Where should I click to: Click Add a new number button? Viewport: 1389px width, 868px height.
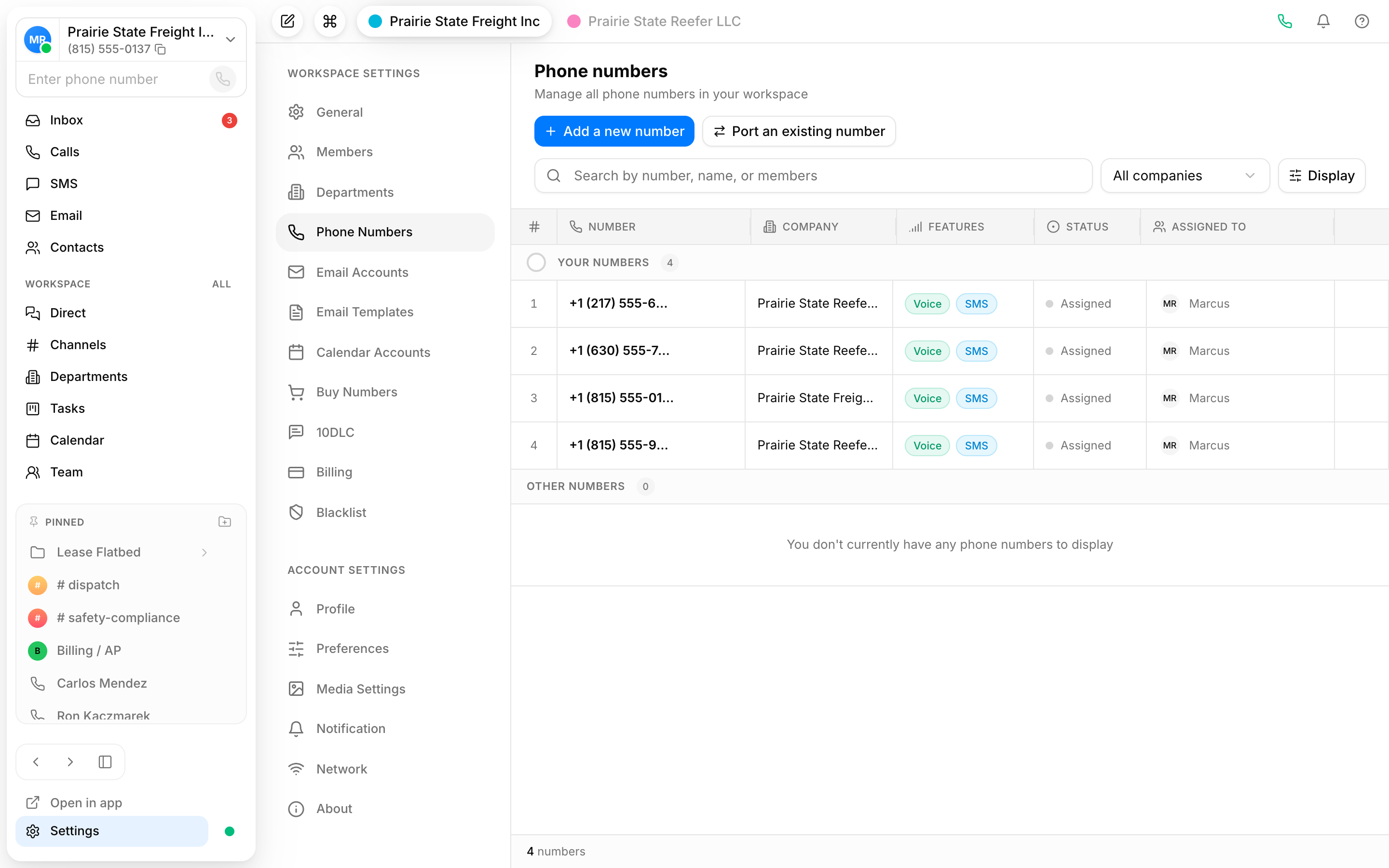click(x=614, y=132)
